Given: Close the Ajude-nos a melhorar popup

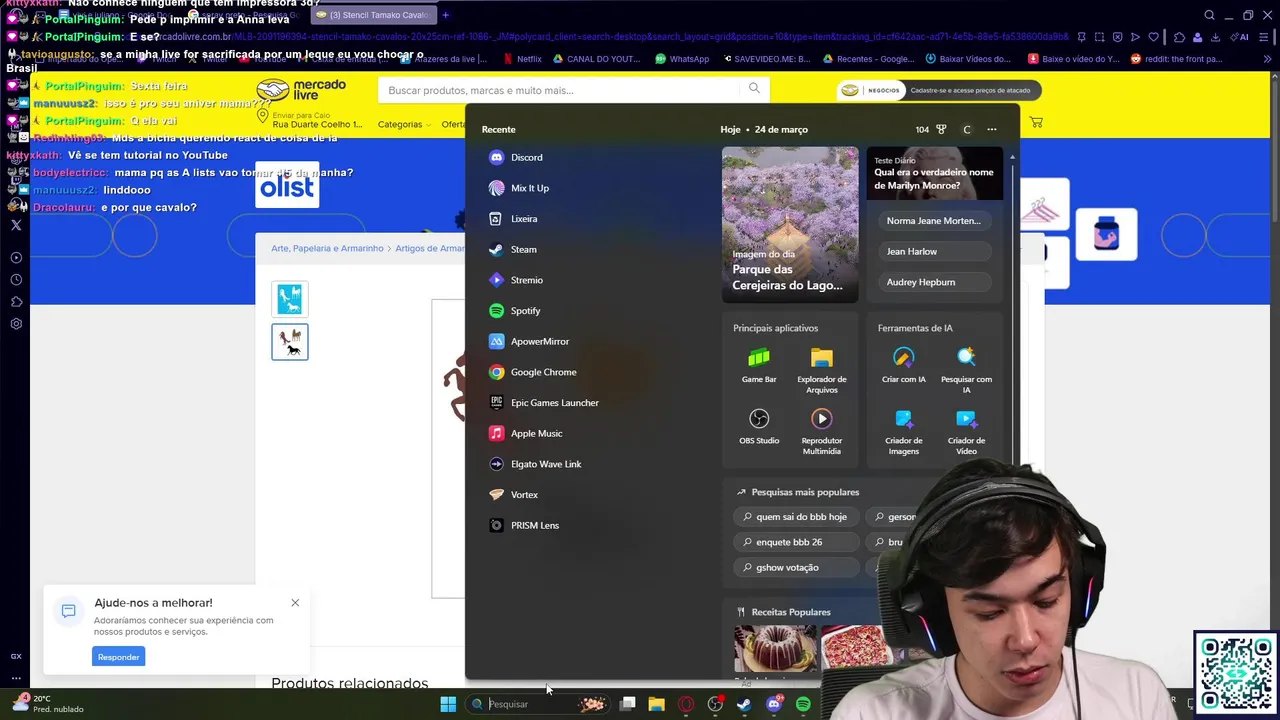Looking at the screenshot, I should (x=295, y=603).
